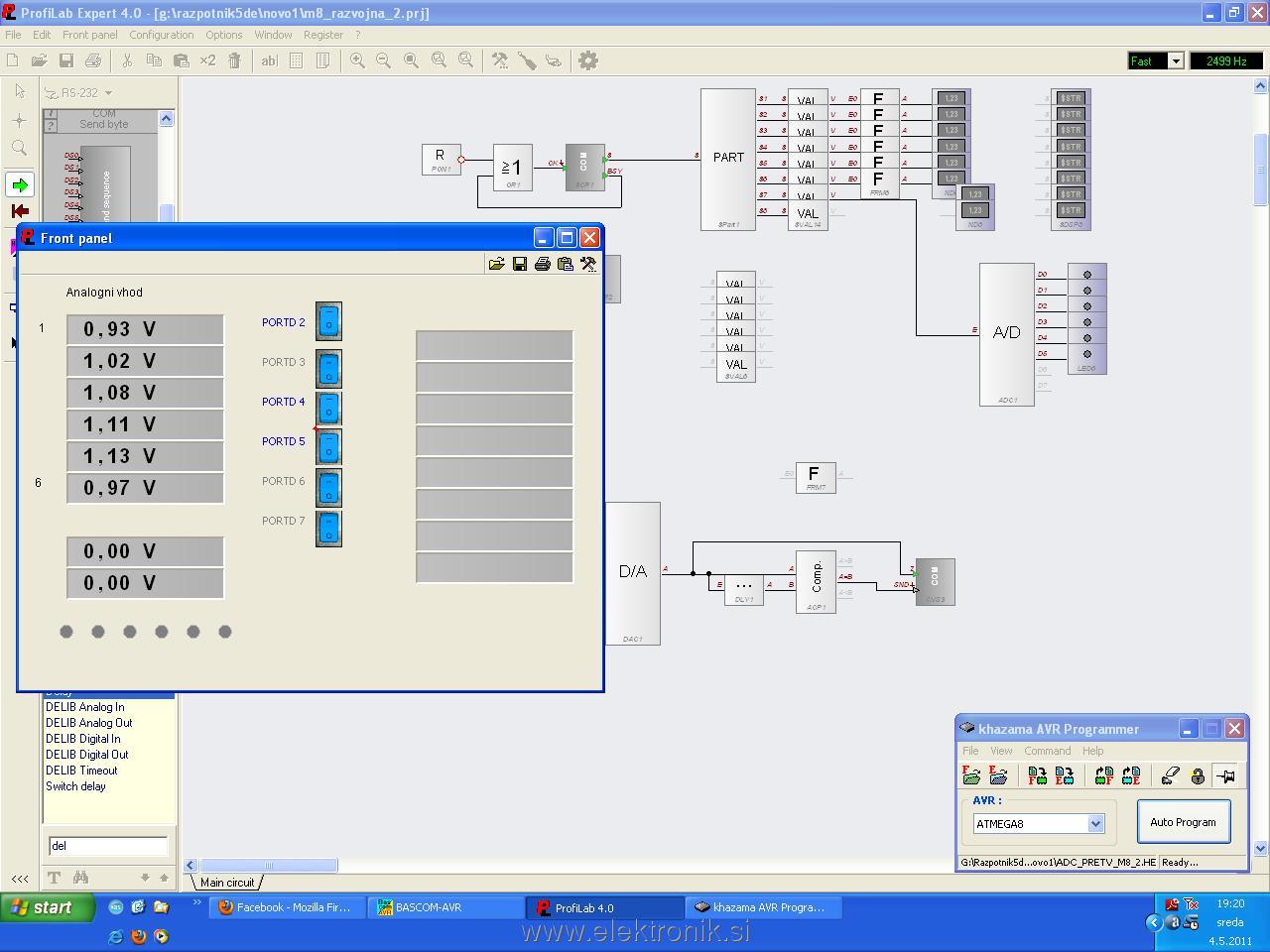
Task: Write EEPROM buffer to chip icon
Action: tap(1065, 775)
